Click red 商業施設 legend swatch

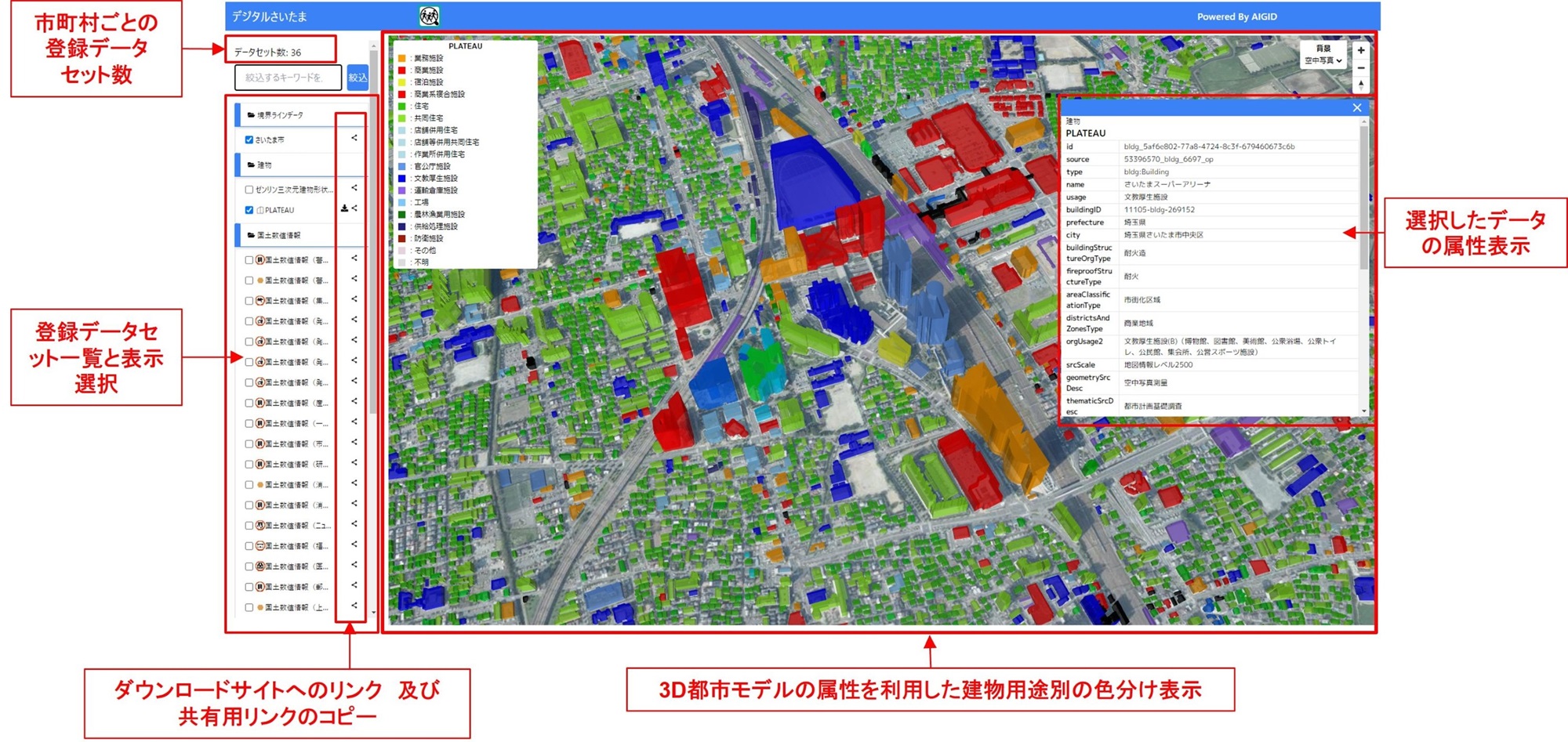coord(402,70)
